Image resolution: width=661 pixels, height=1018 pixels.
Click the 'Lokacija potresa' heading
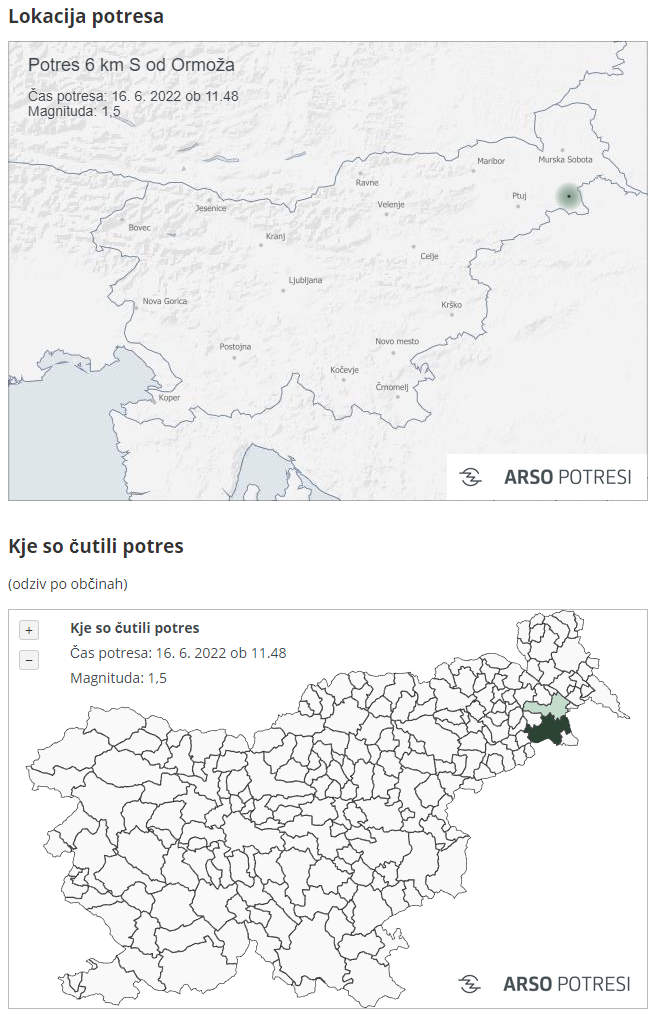tap(86, 16)
